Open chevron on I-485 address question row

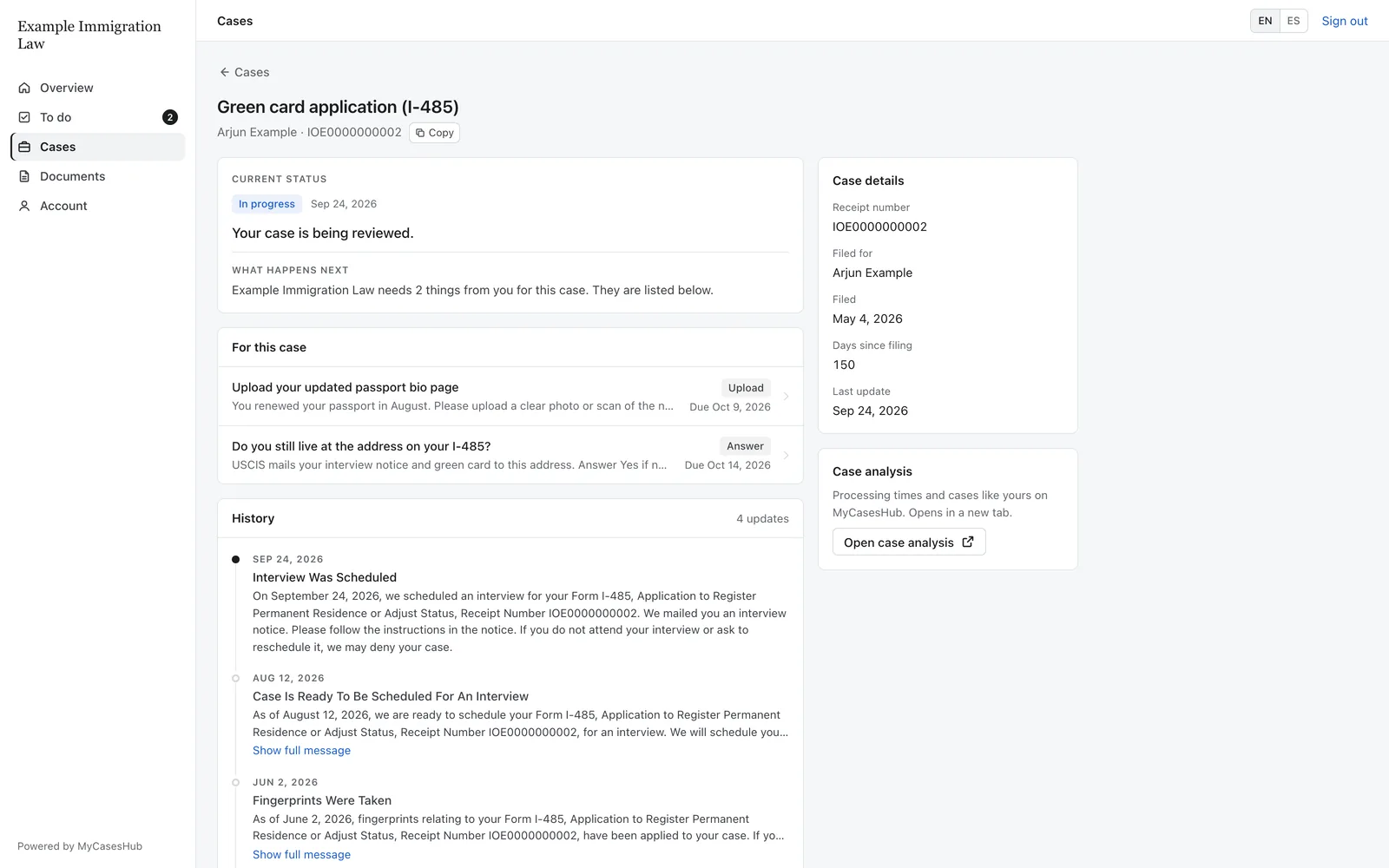(787, 455)
